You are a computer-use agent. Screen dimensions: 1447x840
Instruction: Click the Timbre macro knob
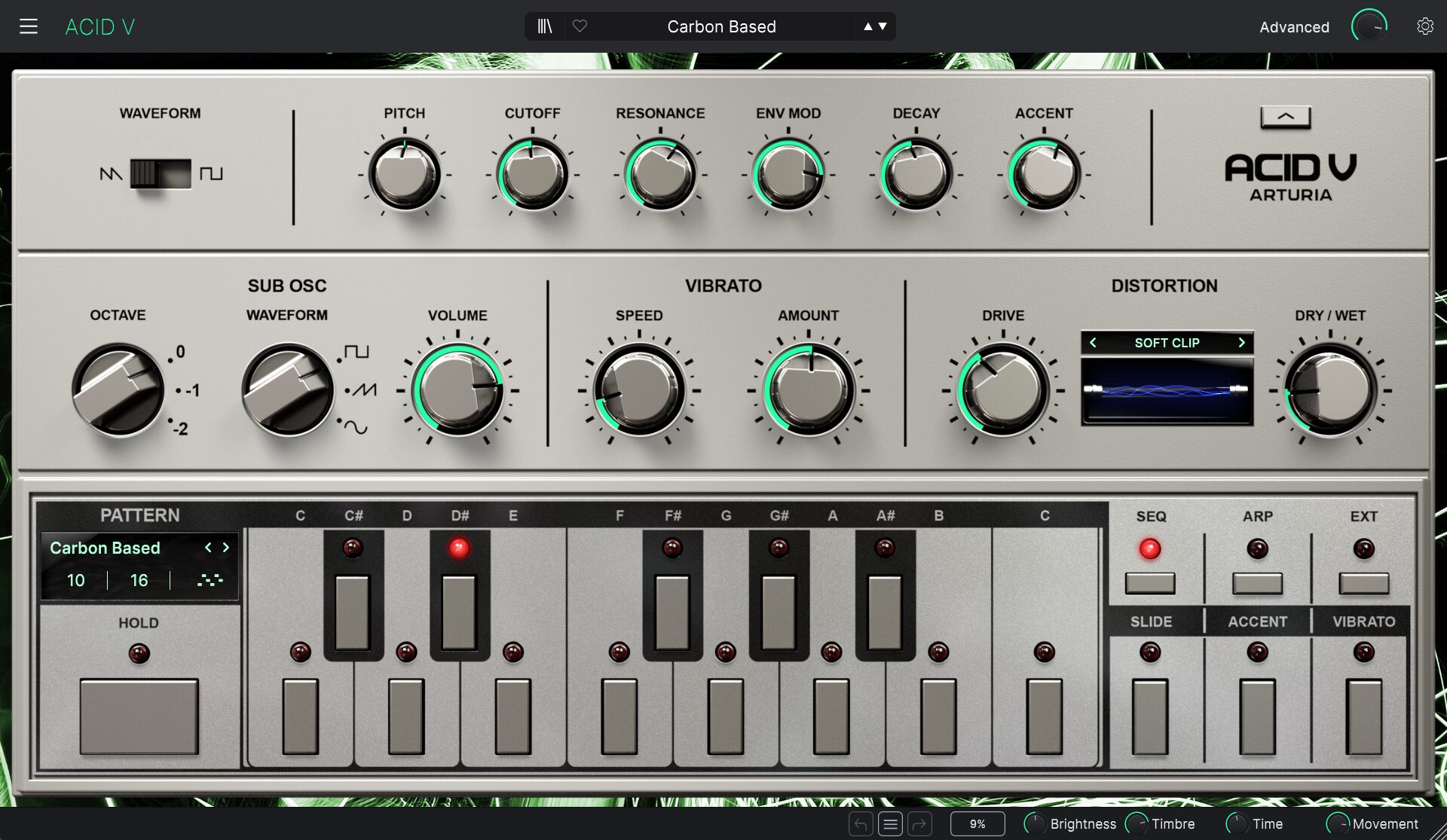(x=1136, y=823)
